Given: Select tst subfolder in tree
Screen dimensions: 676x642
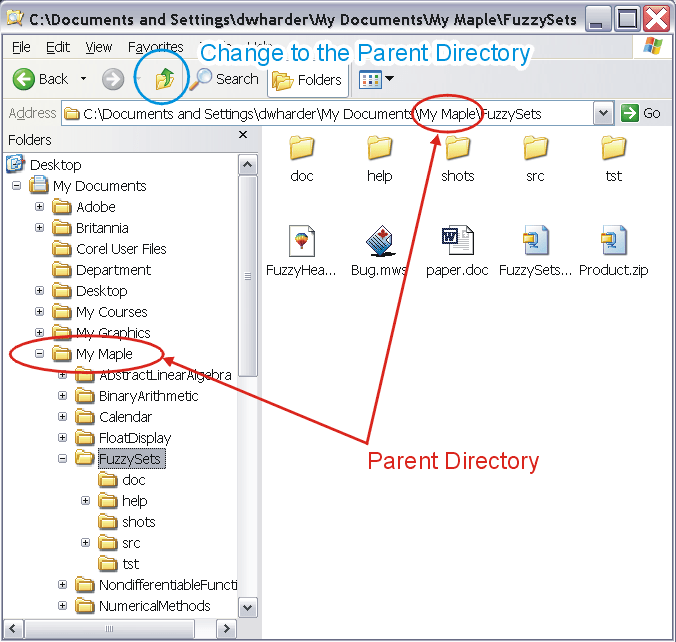Looking at the screenshot, I should tap(118, 564).
